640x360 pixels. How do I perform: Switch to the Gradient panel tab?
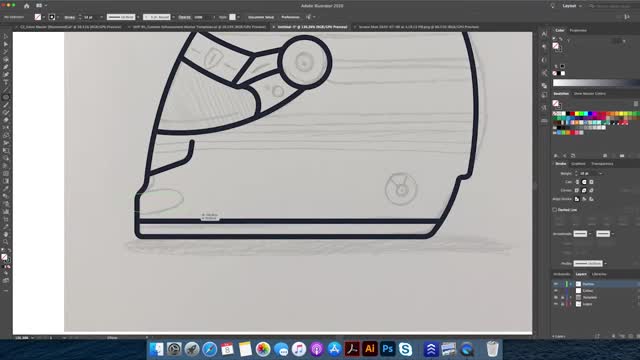point(578,164)
